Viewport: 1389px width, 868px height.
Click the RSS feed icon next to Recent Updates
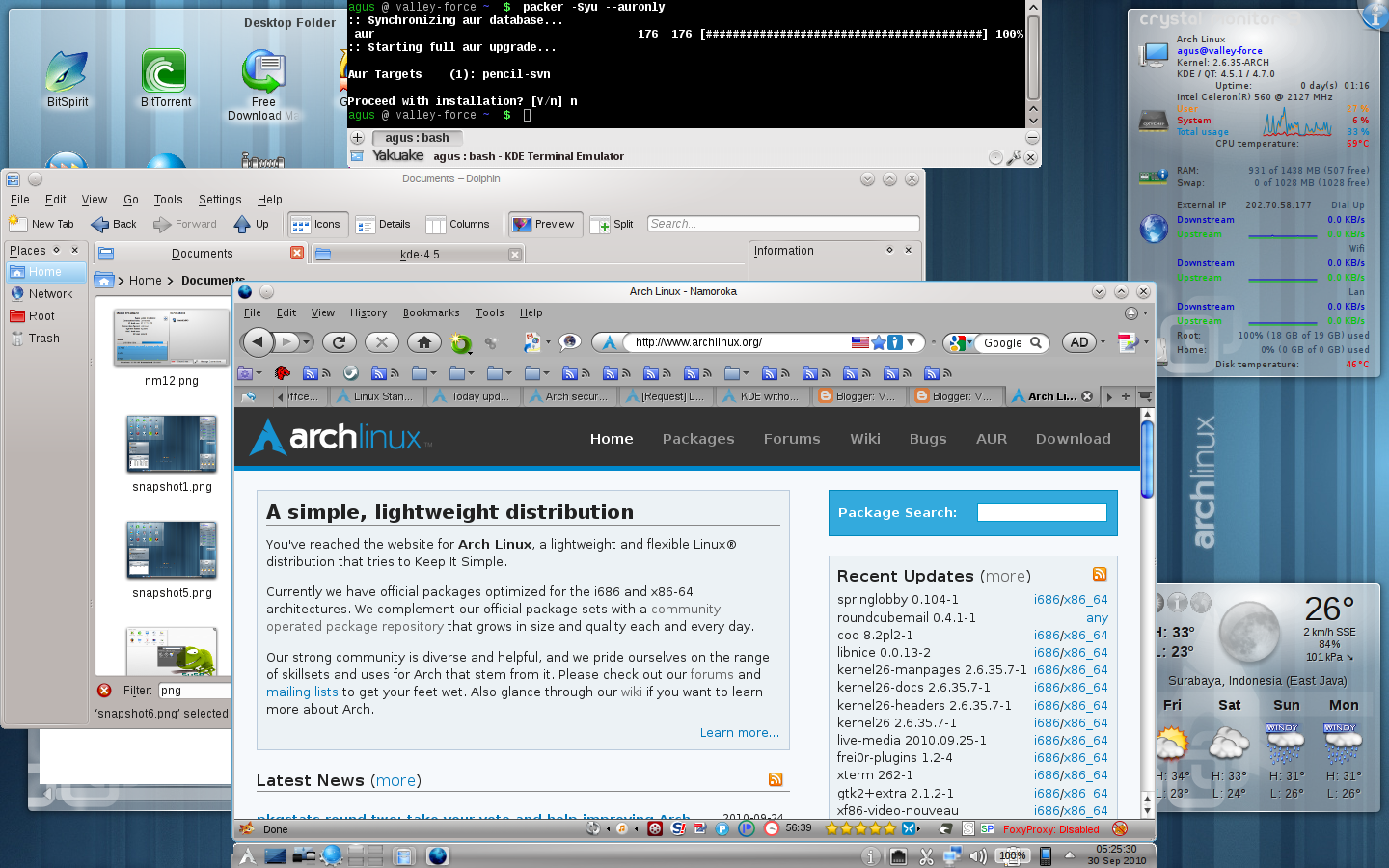(x=1100, y=574)
